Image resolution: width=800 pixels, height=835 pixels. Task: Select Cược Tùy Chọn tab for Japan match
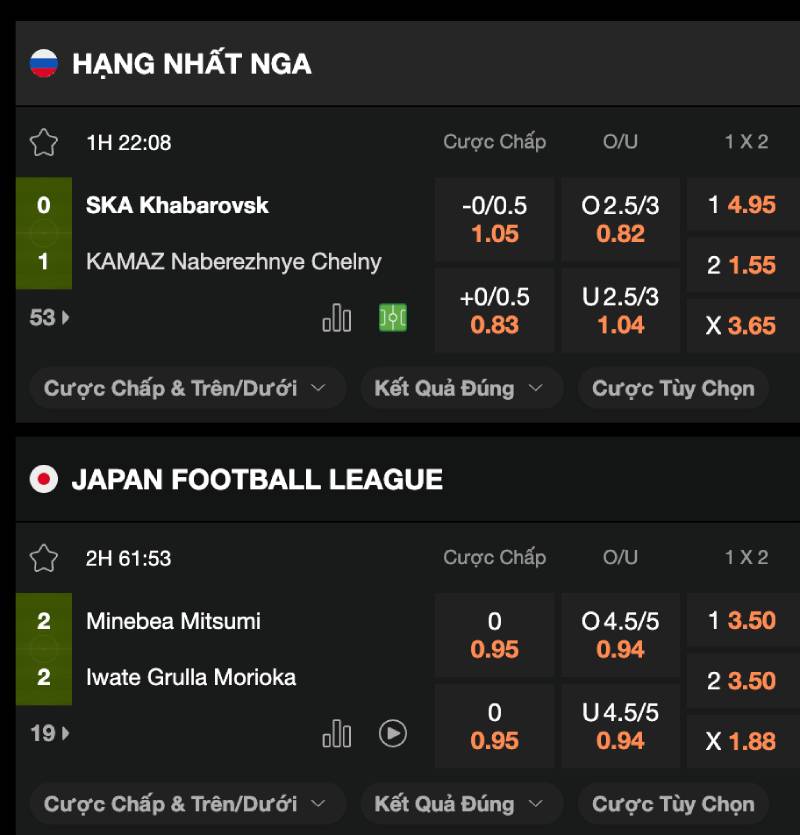click(673, 804)
